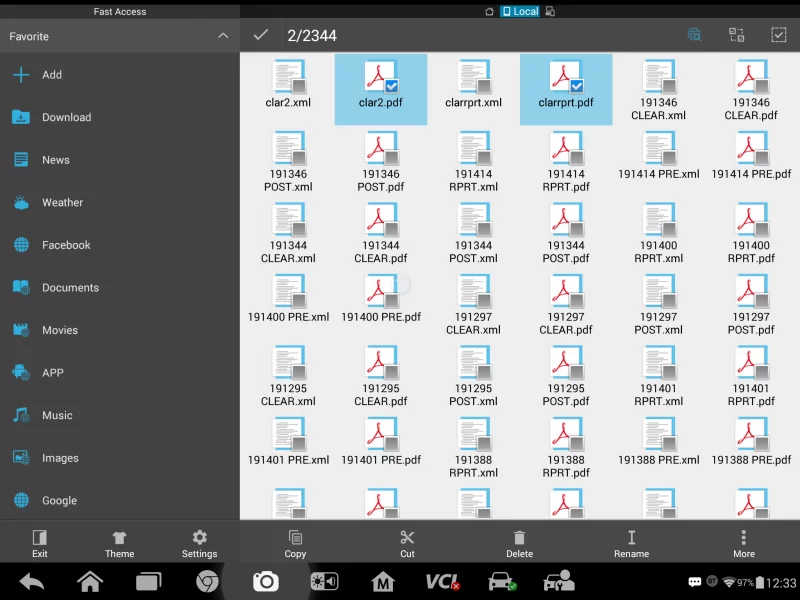Click the interval selection icon in top toolbar
The height and width of the screenshot is (600, 800).
737,35
